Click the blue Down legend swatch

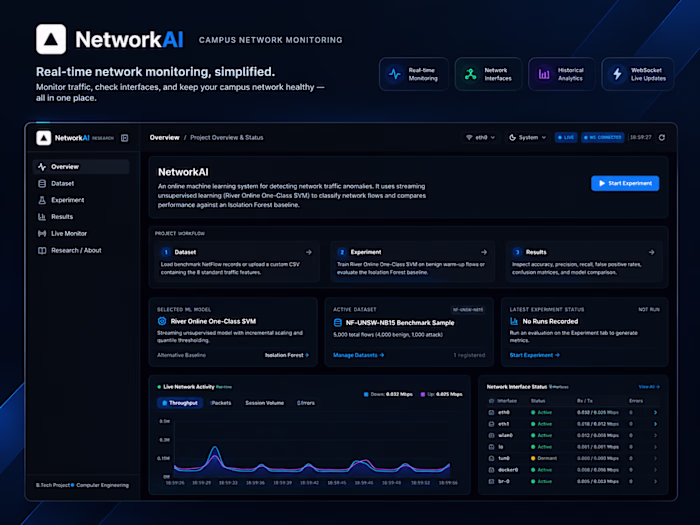point(366,394)
